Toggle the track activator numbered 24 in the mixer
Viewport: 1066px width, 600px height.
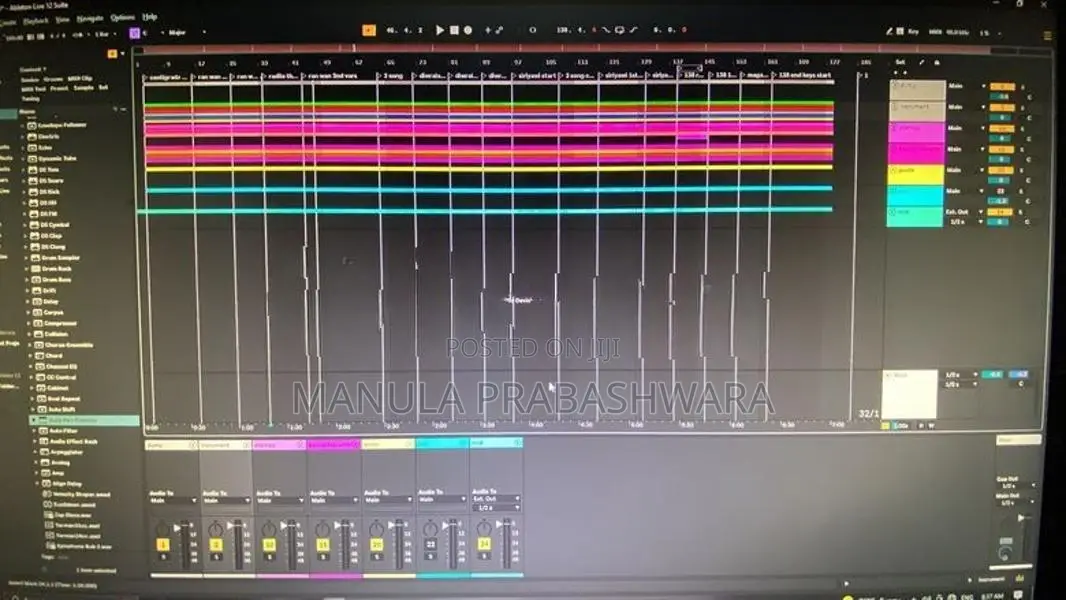[484, 544]
